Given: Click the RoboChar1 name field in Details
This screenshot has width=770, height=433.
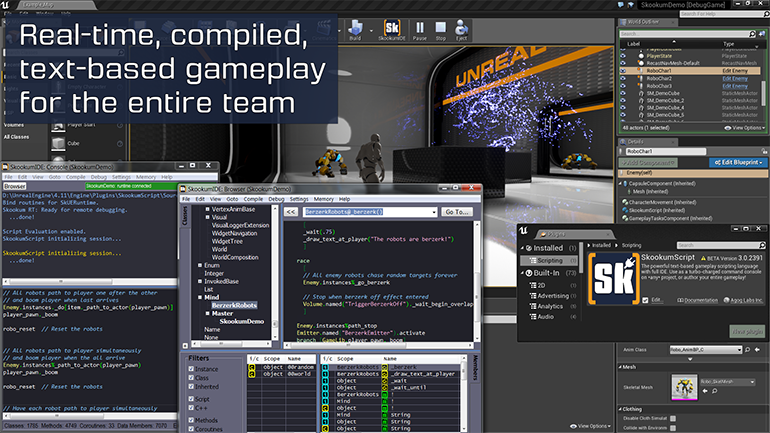Looking at the screenshot, I should 665,151.
